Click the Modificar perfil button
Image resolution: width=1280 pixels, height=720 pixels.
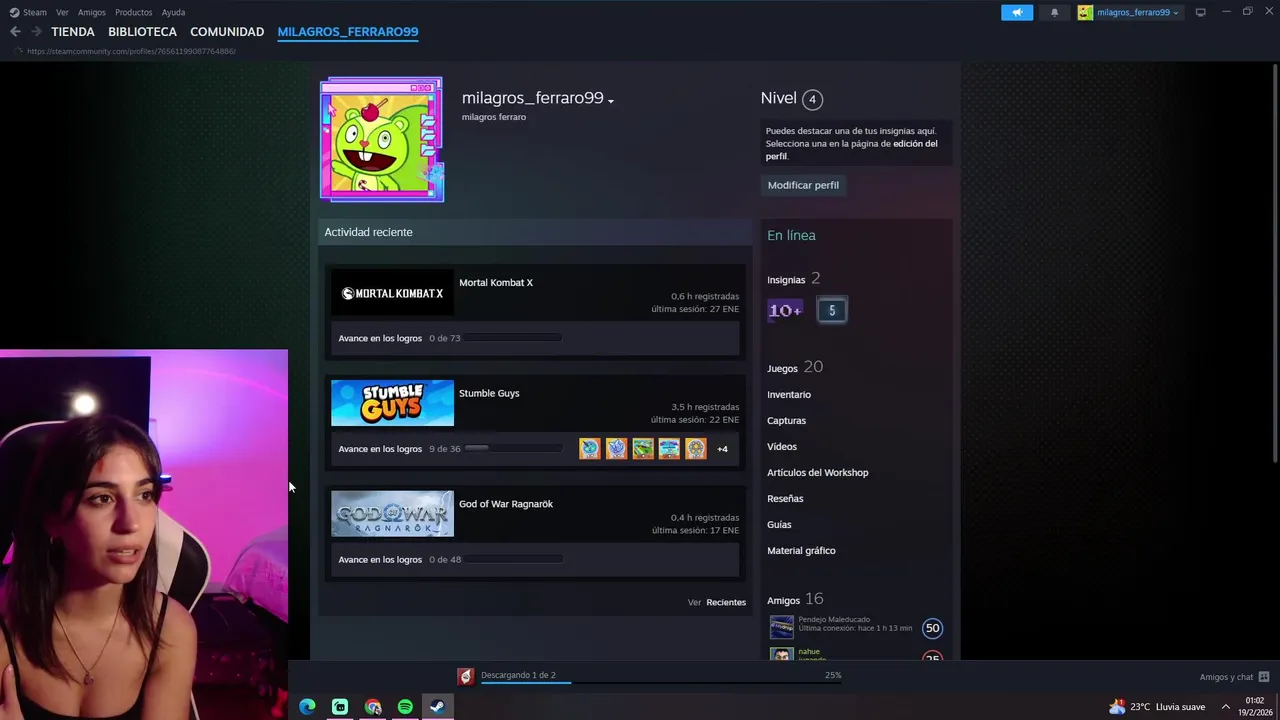[x=803, y=185]
